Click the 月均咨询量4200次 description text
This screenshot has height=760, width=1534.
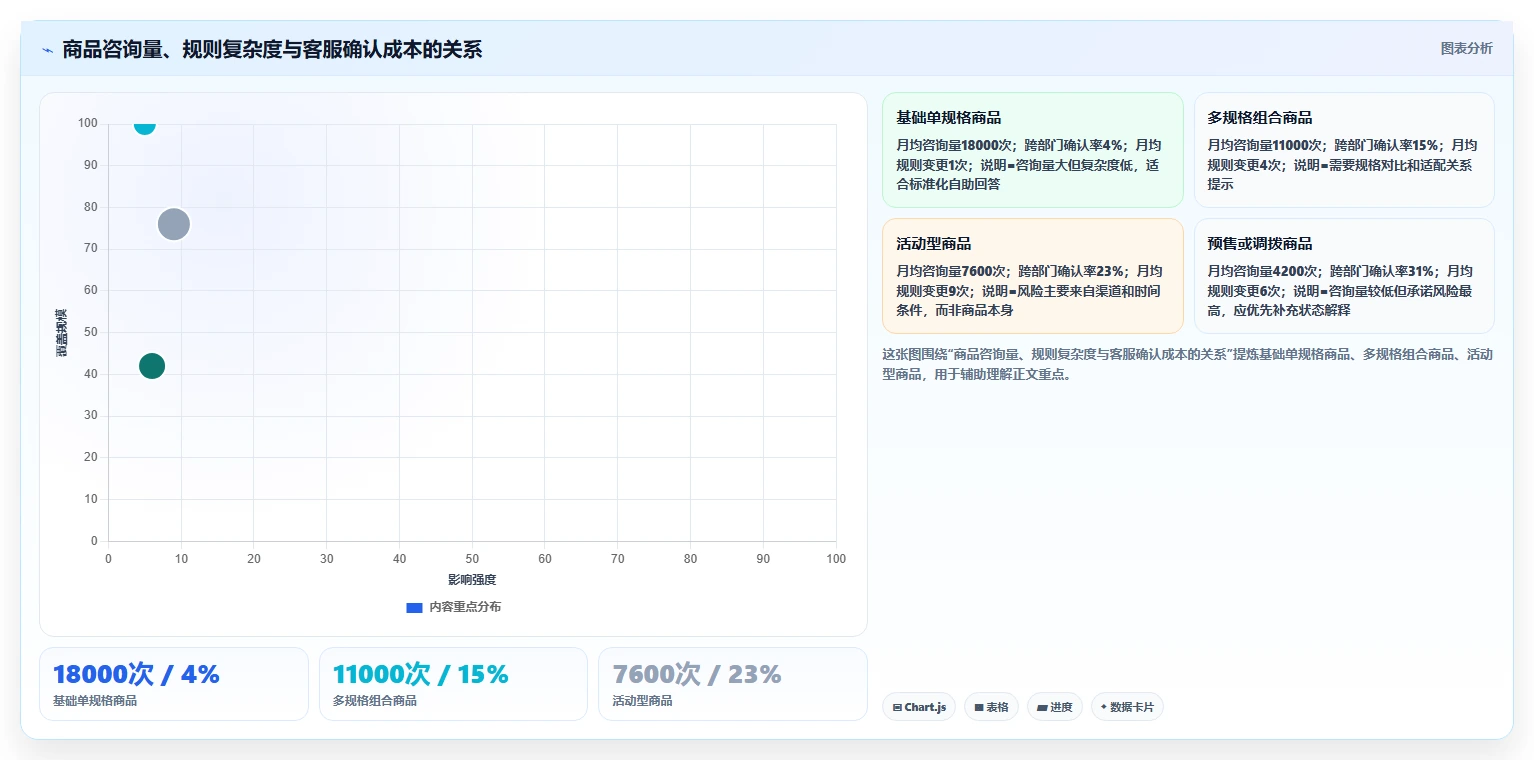point(1340,291)
